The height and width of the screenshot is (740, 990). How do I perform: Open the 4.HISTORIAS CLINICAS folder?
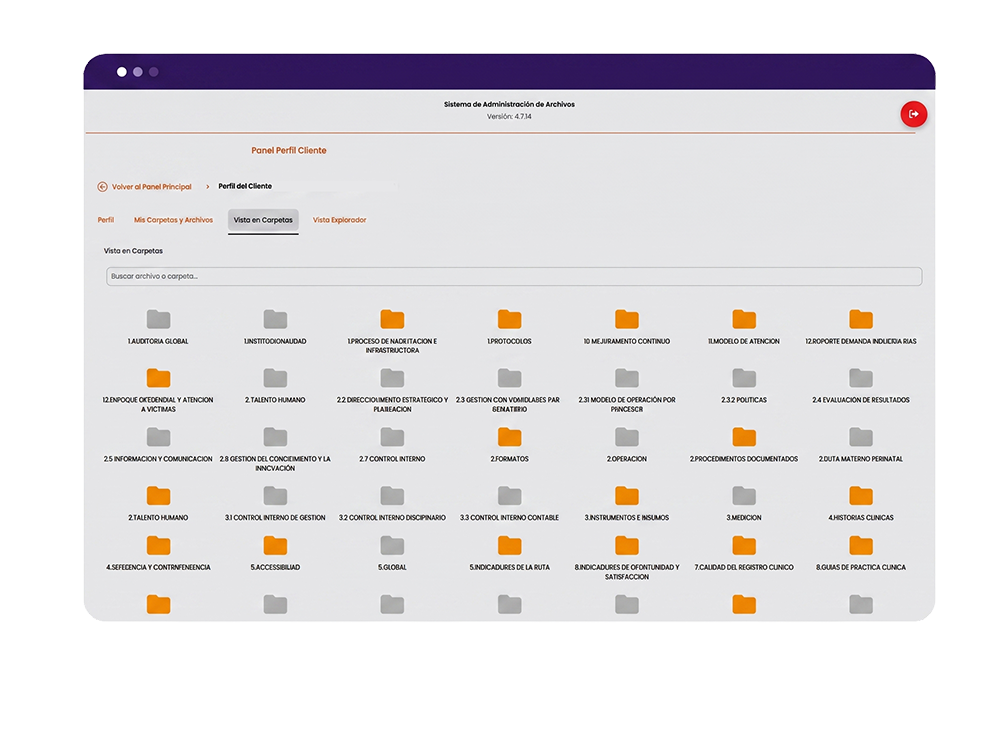[x=861, y=496]
